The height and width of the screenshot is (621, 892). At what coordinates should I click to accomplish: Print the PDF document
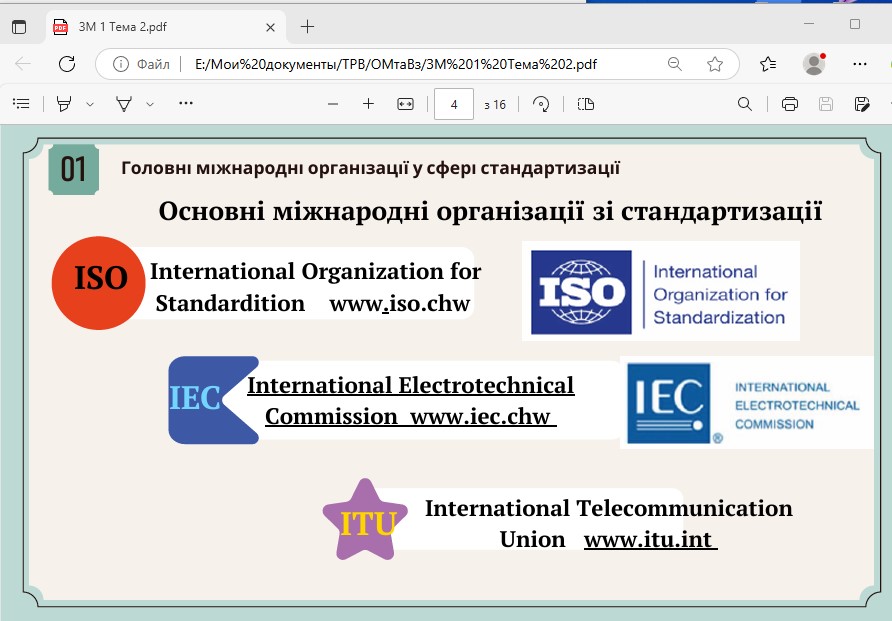790,104
